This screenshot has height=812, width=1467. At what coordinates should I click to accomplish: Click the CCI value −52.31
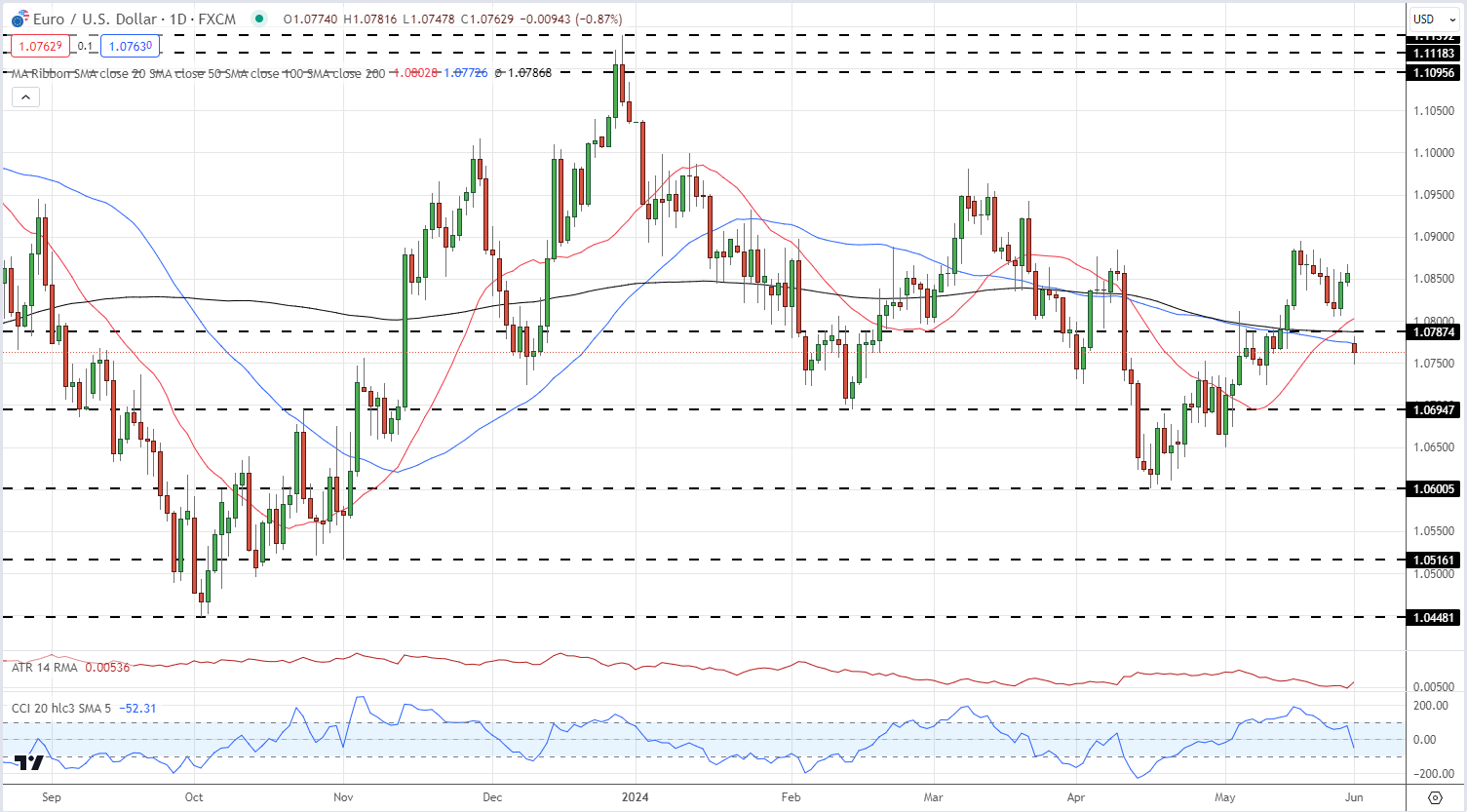pos(137,709)
